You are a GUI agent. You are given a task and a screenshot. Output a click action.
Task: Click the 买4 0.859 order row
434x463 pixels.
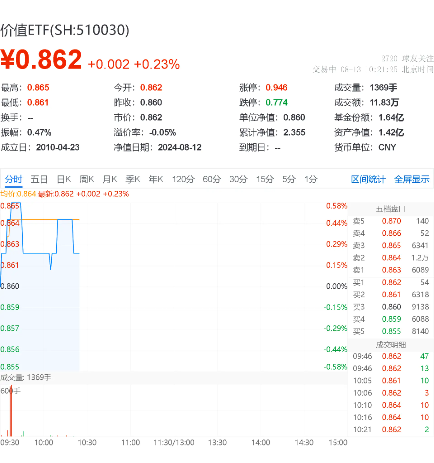(x=391, y=319)
